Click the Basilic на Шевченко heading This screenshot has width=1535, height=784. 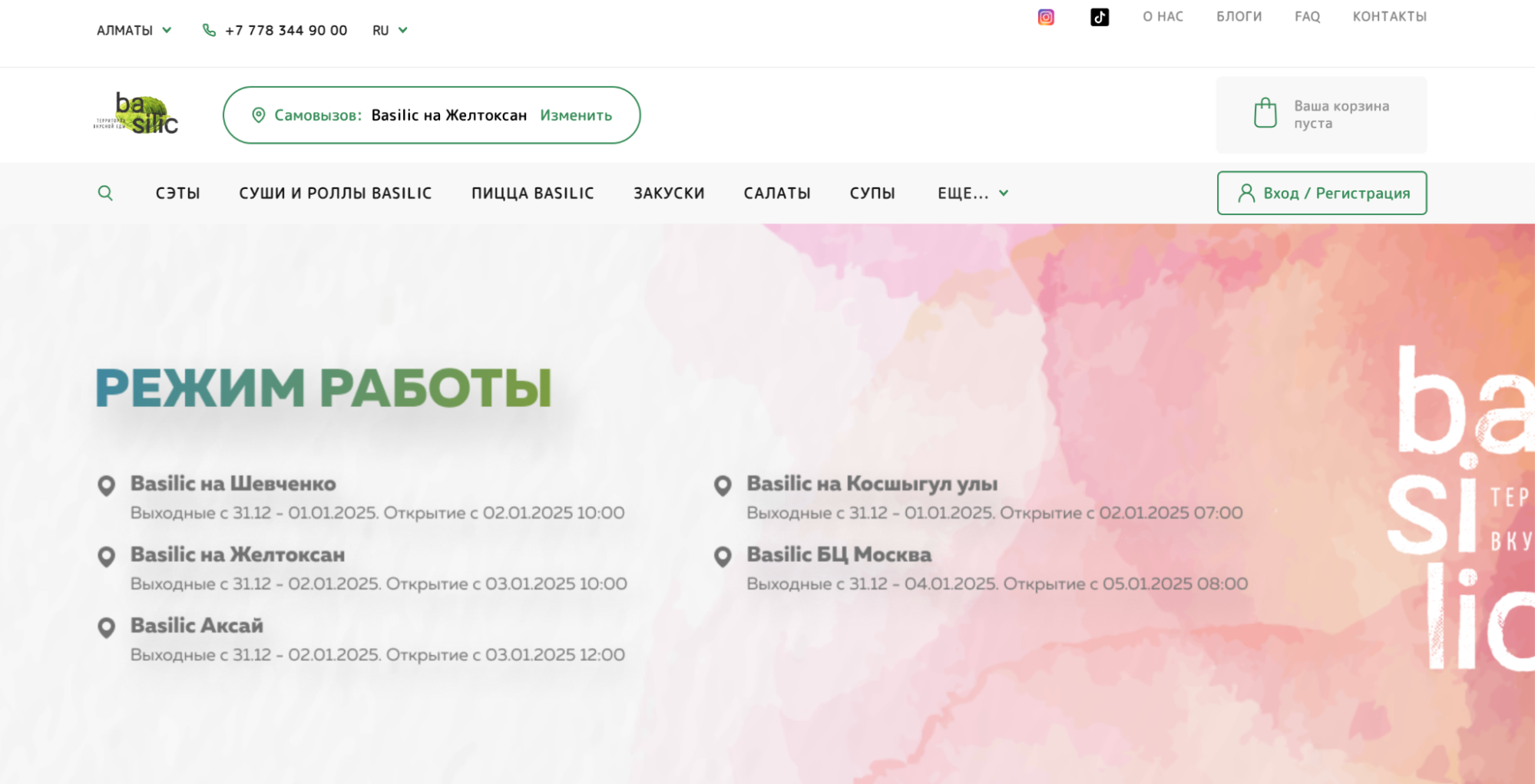[x=233, y=484]
